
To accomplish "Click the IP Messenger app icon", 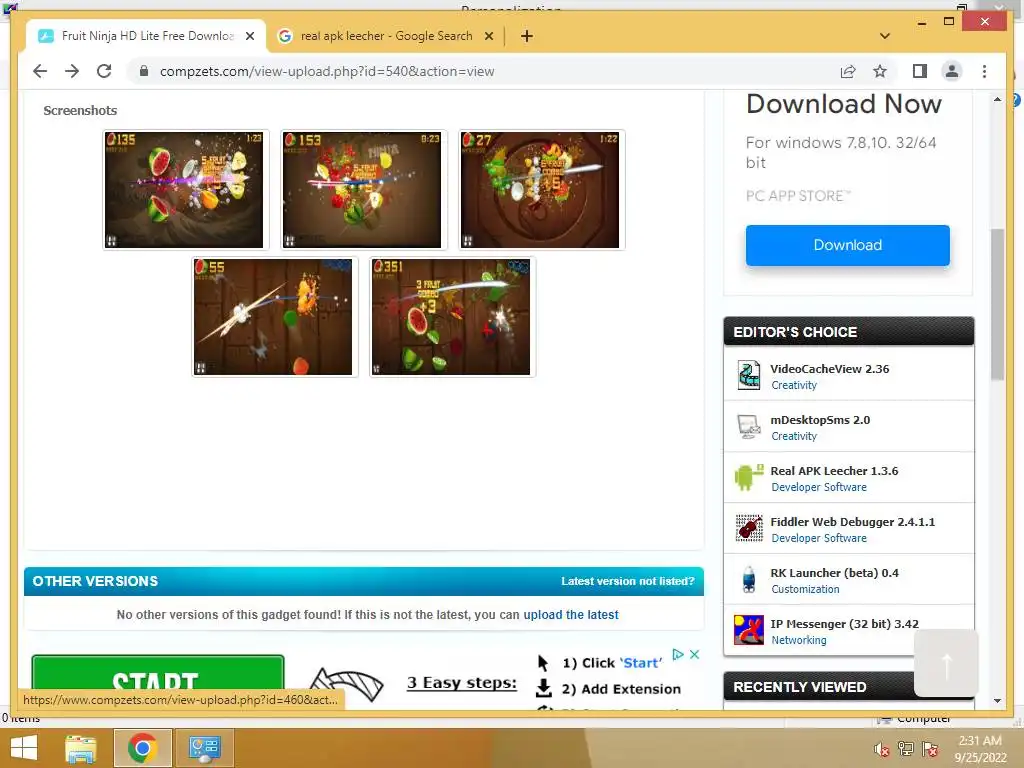I will pos(748,630).
